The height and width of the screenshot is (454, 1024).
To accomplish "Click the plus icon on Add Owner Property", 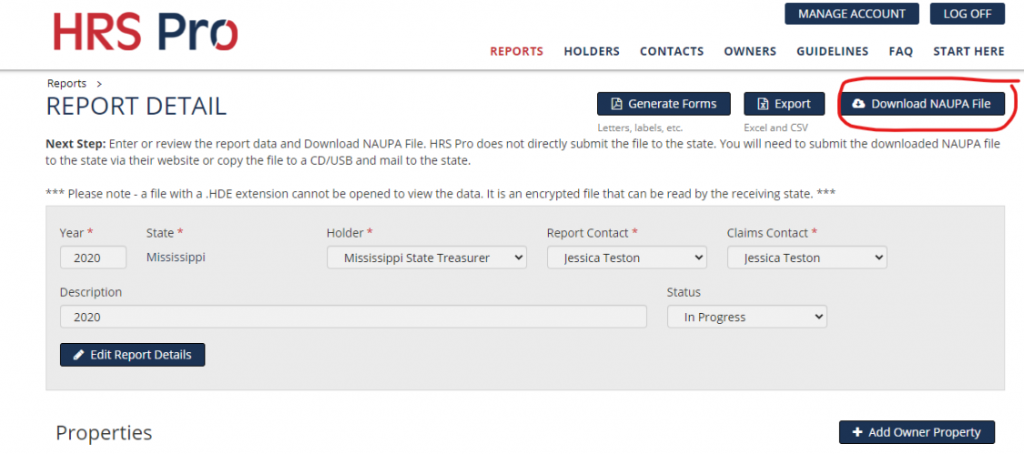I will (x=858, y=432).
